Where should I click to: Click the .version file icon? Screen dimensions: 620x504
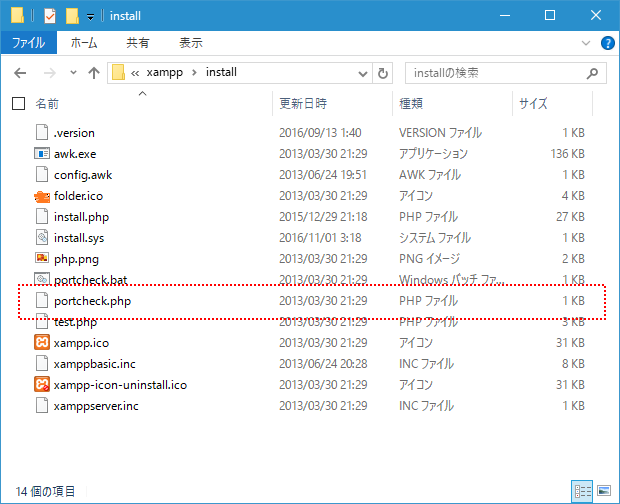tap(42, 132)
